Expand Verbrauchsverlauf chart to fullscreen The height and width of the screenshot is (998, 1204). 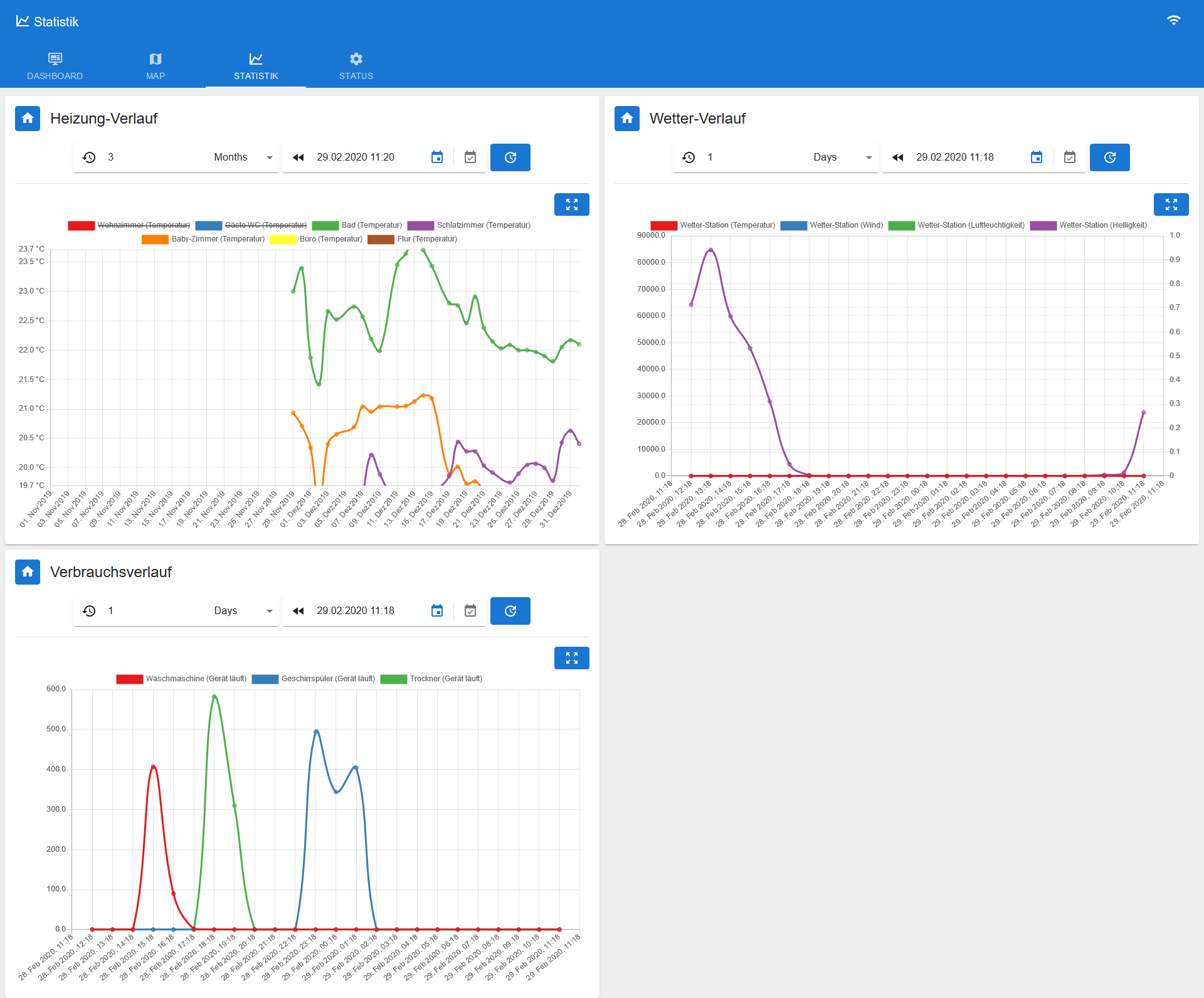(572, 658)
